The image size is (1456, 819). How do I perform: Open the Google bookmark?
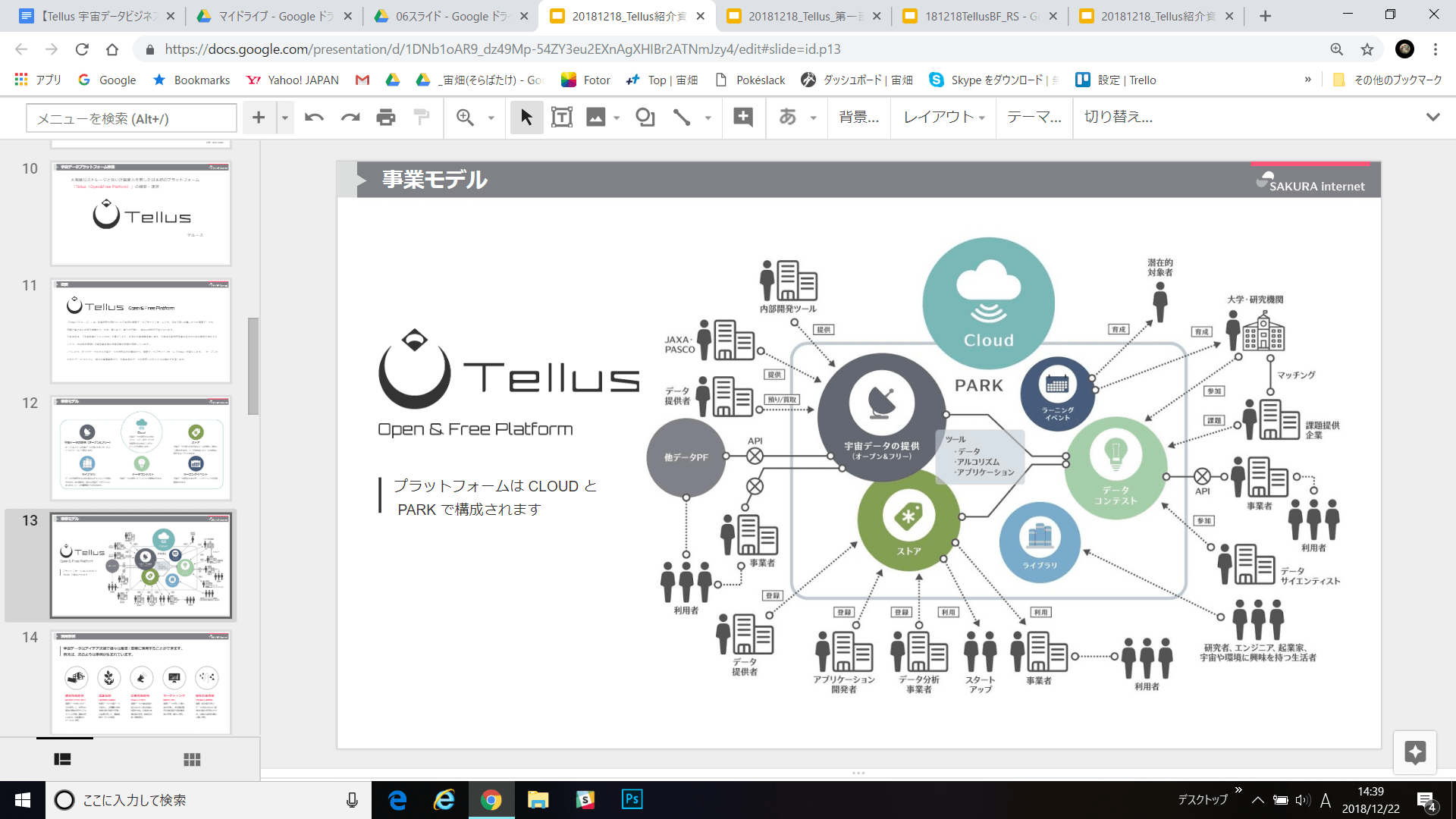pos(107,80)
